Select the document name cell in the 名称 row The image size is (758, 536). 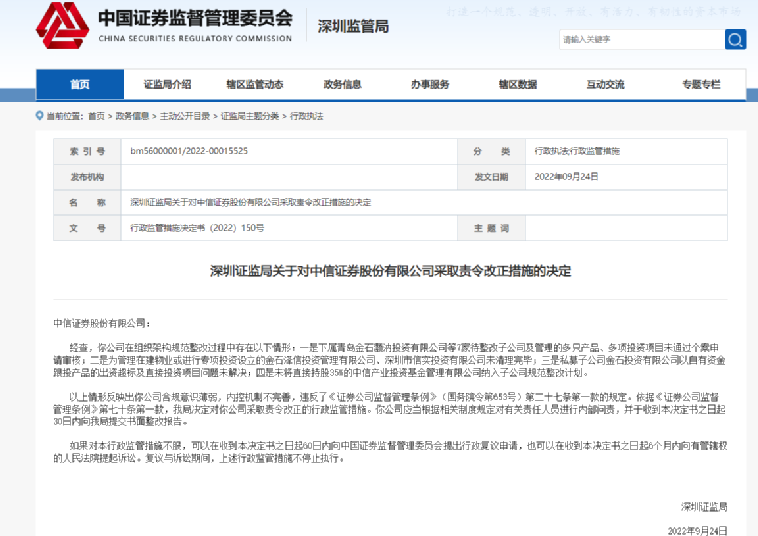[424, 203]
